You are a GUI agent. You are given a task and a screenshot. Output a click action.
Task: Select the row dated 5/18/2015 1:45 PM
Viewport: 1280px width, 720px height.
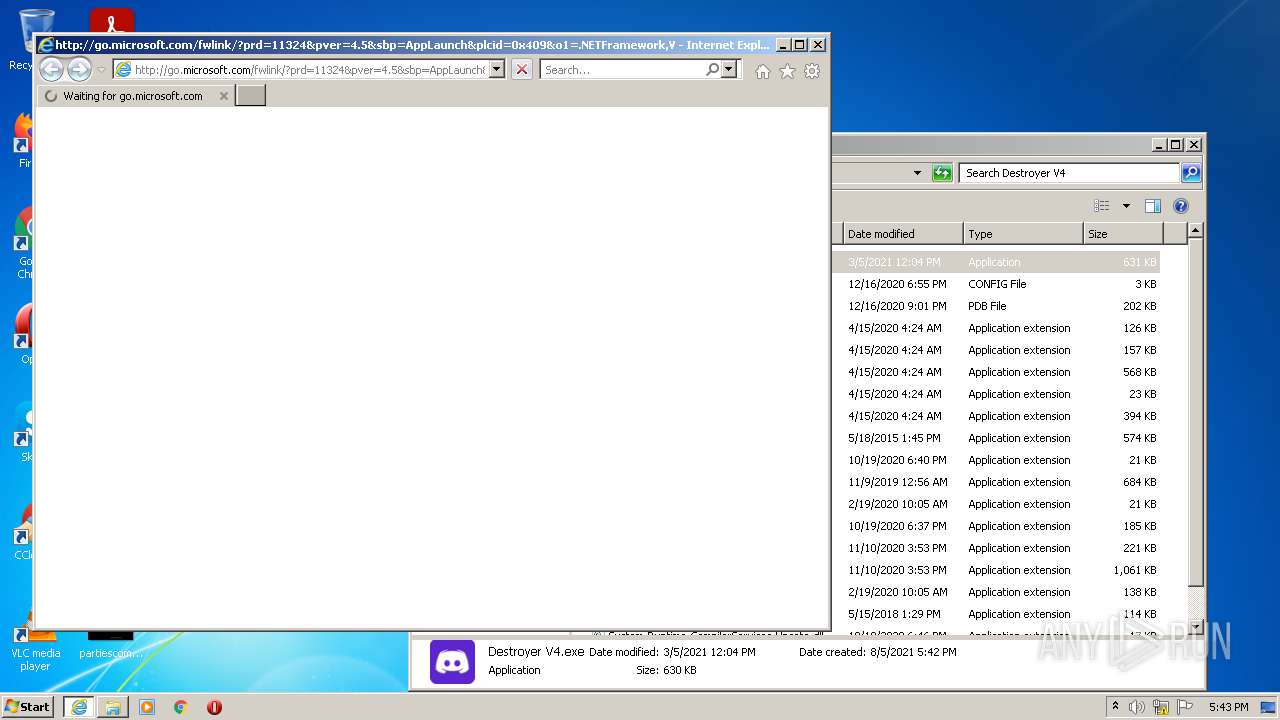click(996, 438)
